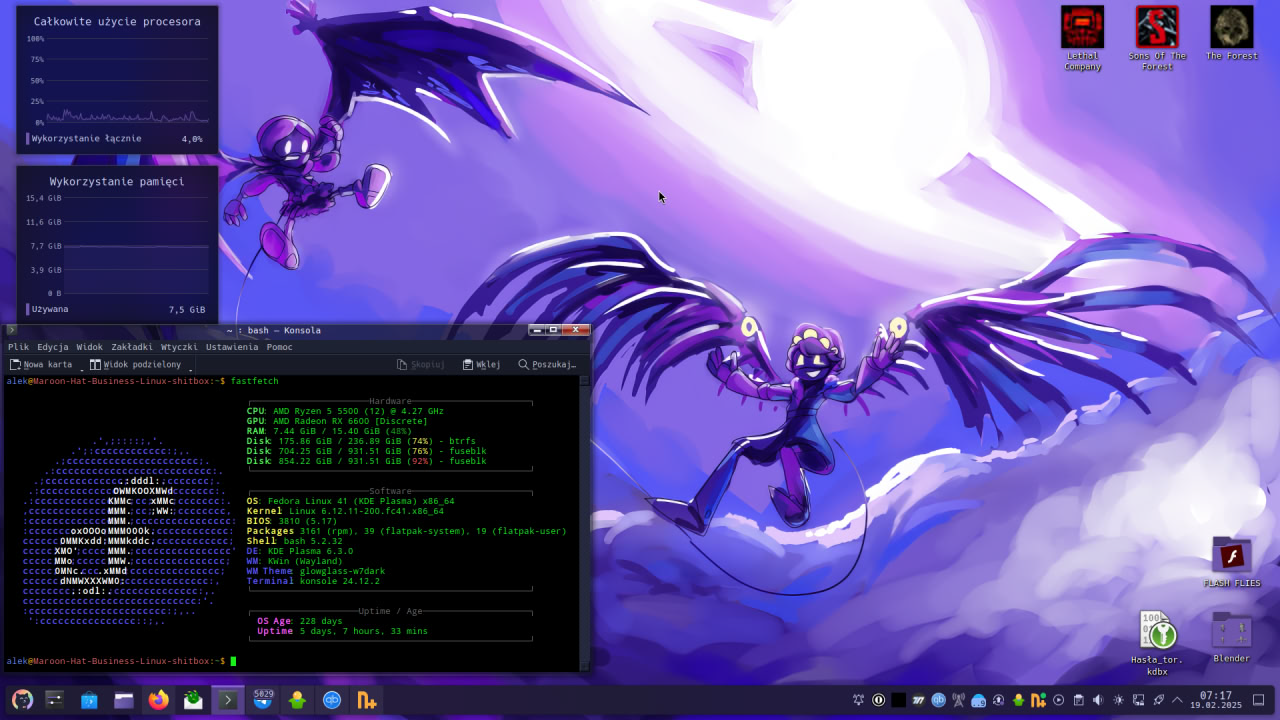The image size is (1280, 720).
Task: Open the Lethal Company desktop shortcut
Action: [1082, 38]
